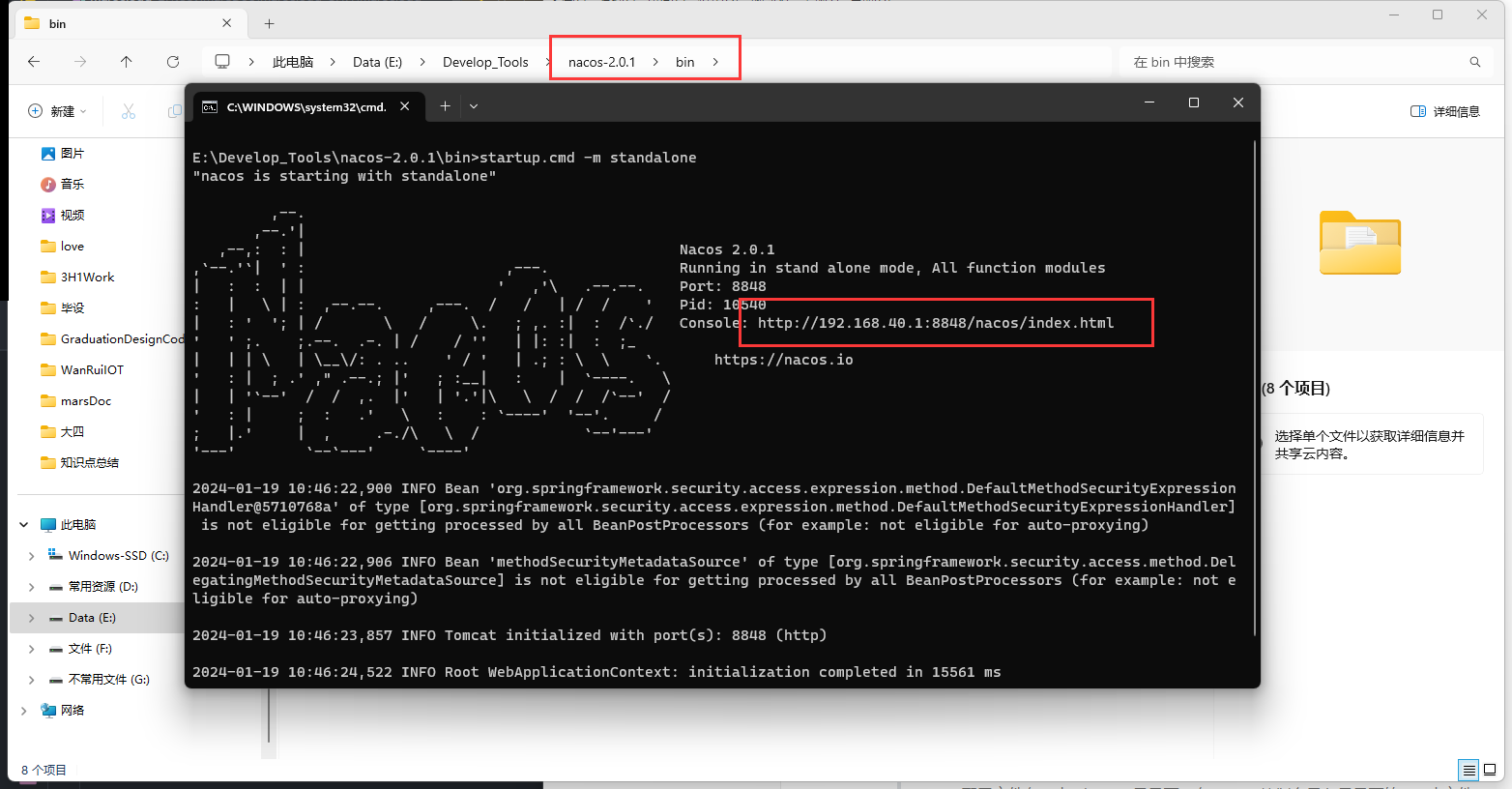Screen dimensions: 1512x789
Task: Toggle 详细信息 details pane button
Action: pyautogui.click(x=1445, y=111)
